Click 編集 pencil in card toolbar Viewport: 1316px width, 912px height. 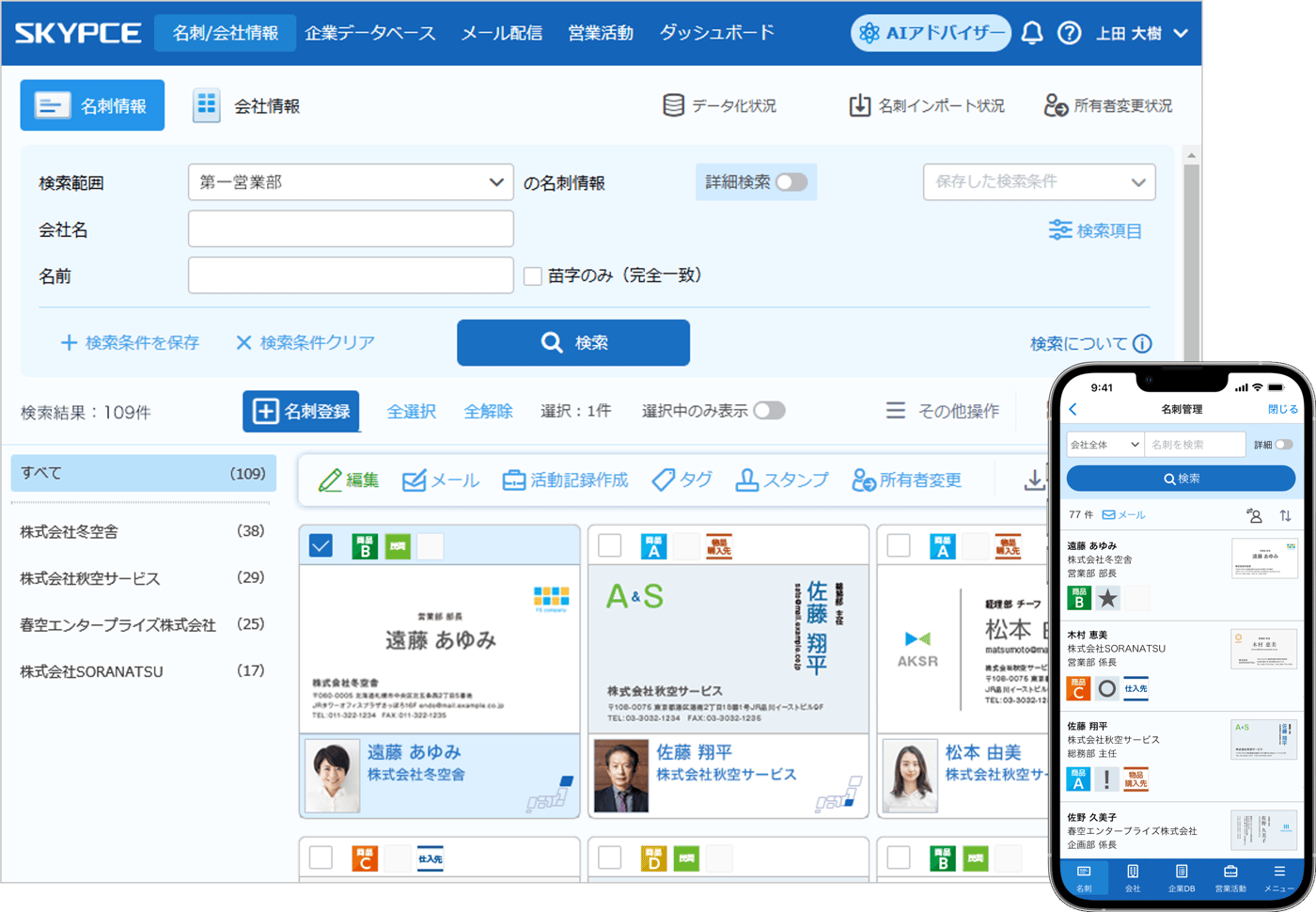348,480
